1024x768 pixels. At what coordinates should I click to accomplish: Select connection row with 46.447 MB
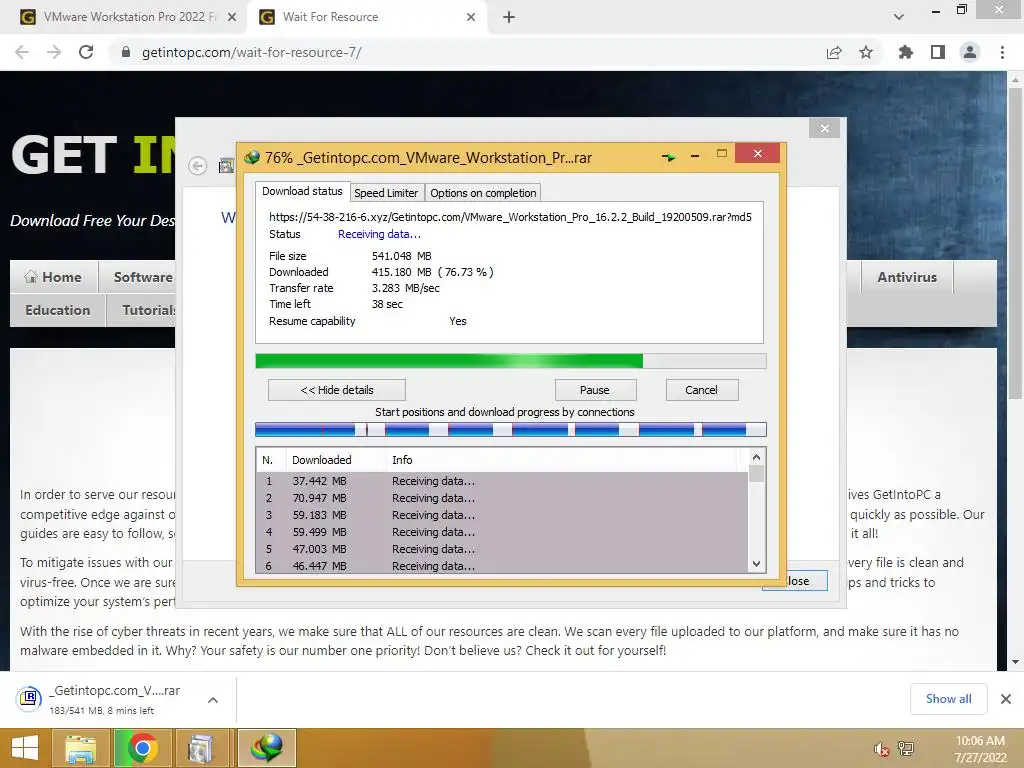502,566
